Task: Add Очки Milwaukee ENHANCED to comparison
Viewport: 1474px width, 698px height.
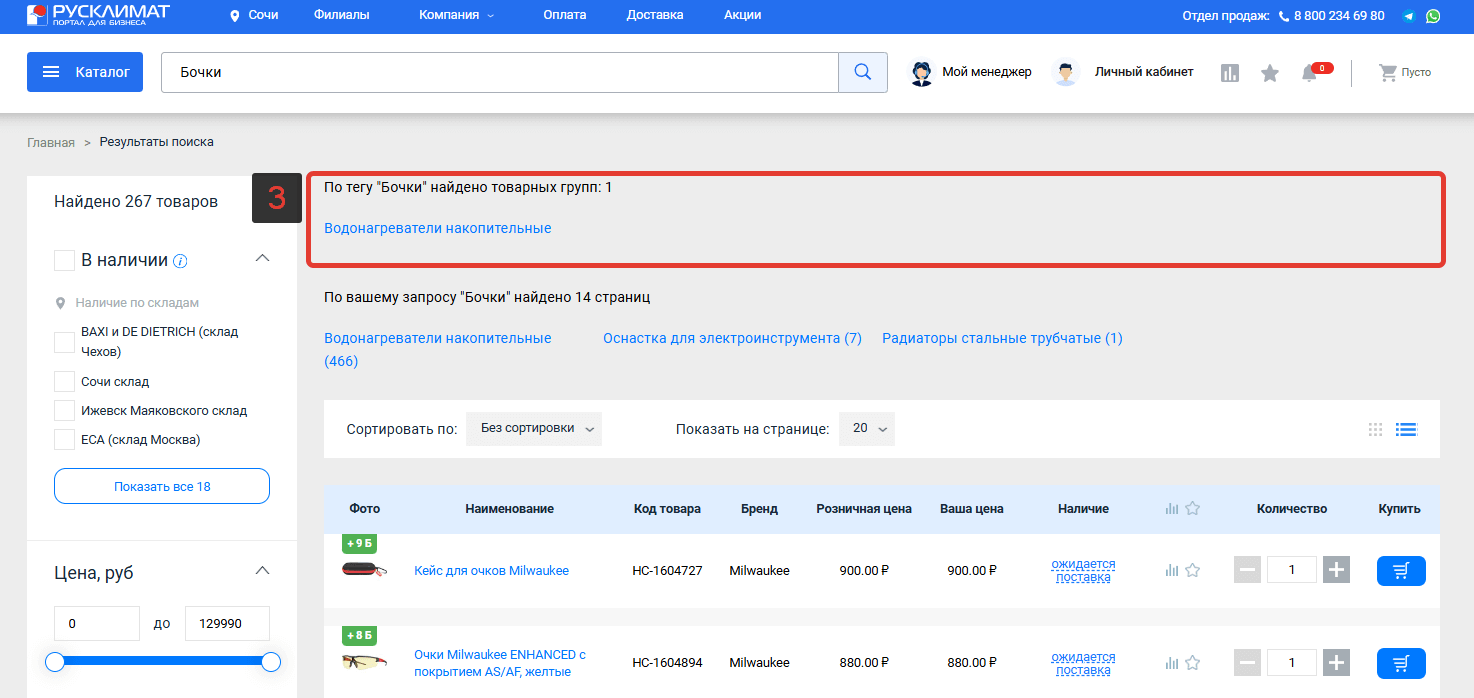Action: [x=1172, y=662]
